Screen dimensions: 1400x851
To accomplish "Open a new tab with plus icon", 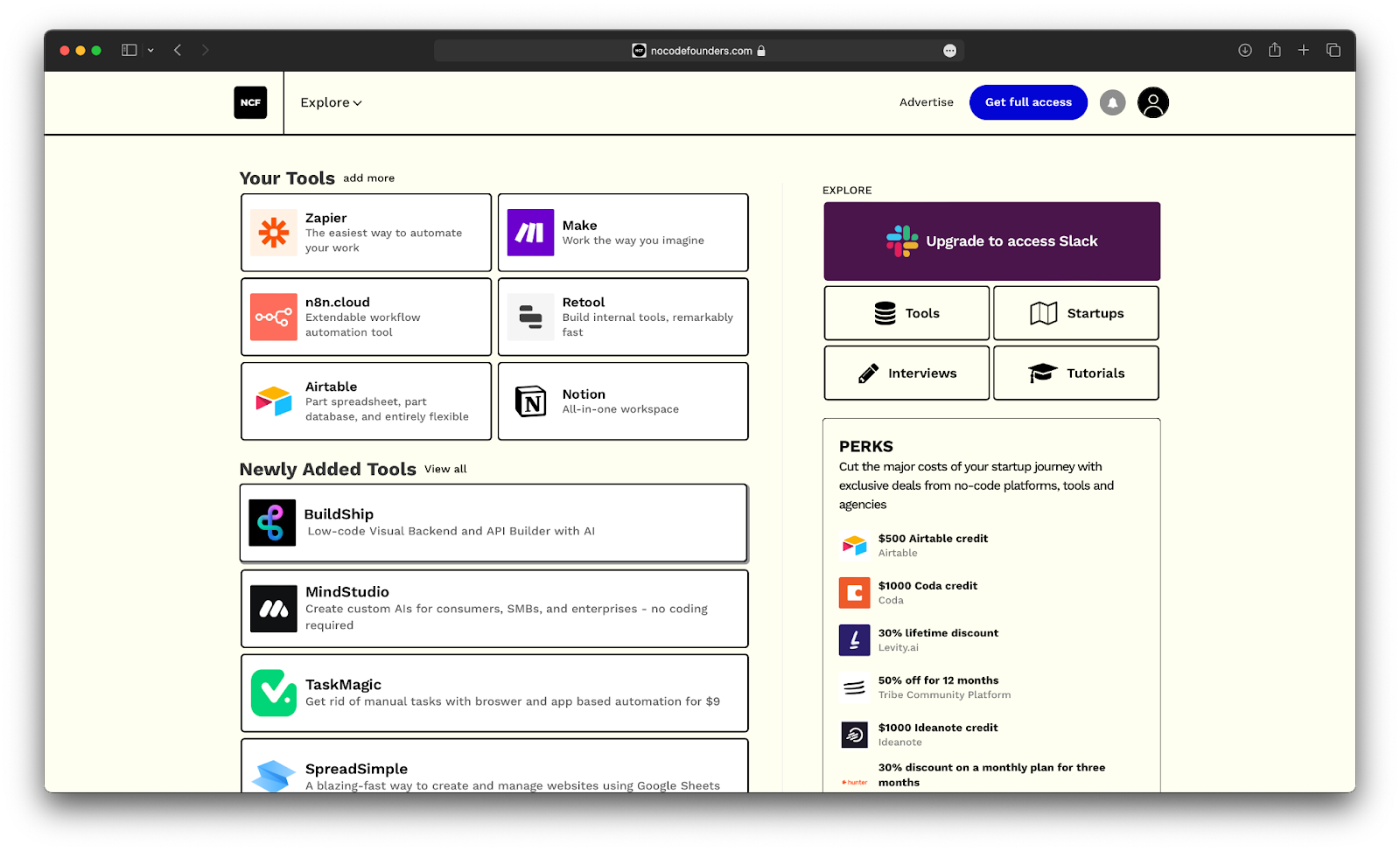I will coord(1304,50).
